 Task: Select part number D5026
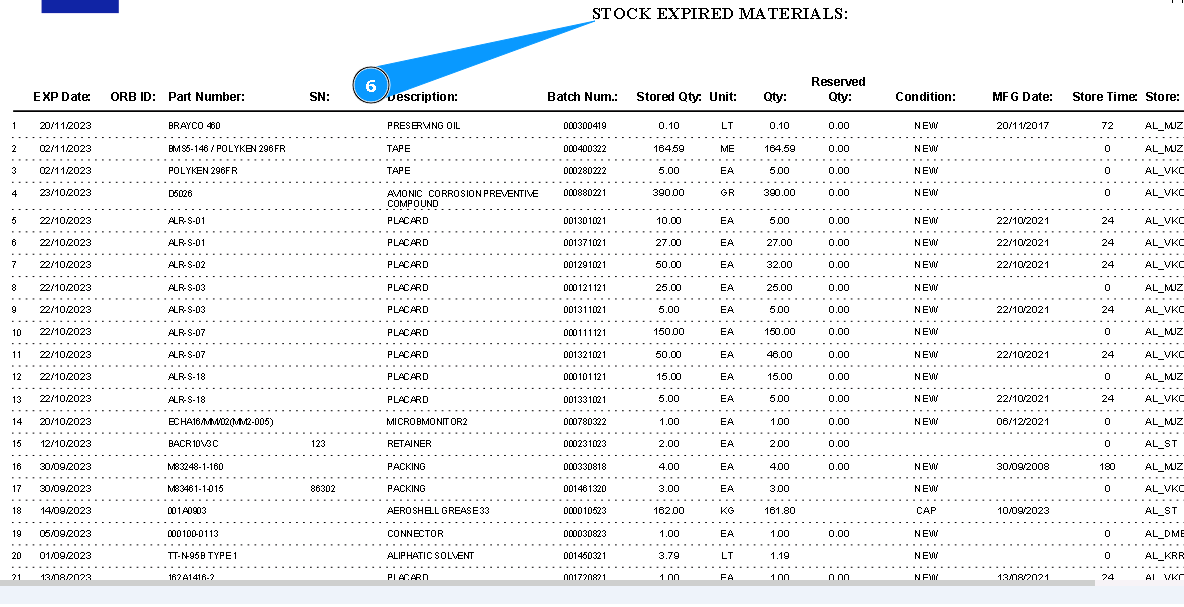(x=180, y=194)
